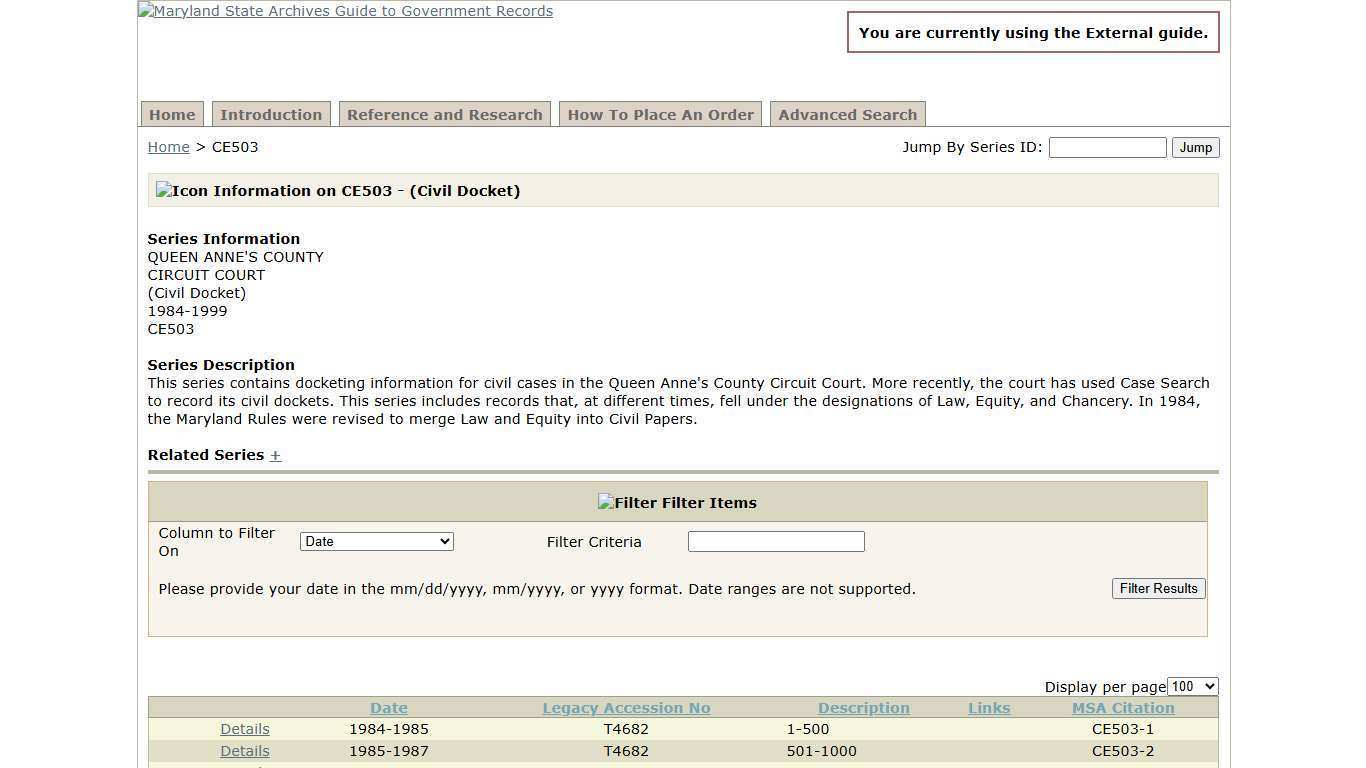
Task: Click inside the Jump By Series ID field
Action: [1107, 147]
